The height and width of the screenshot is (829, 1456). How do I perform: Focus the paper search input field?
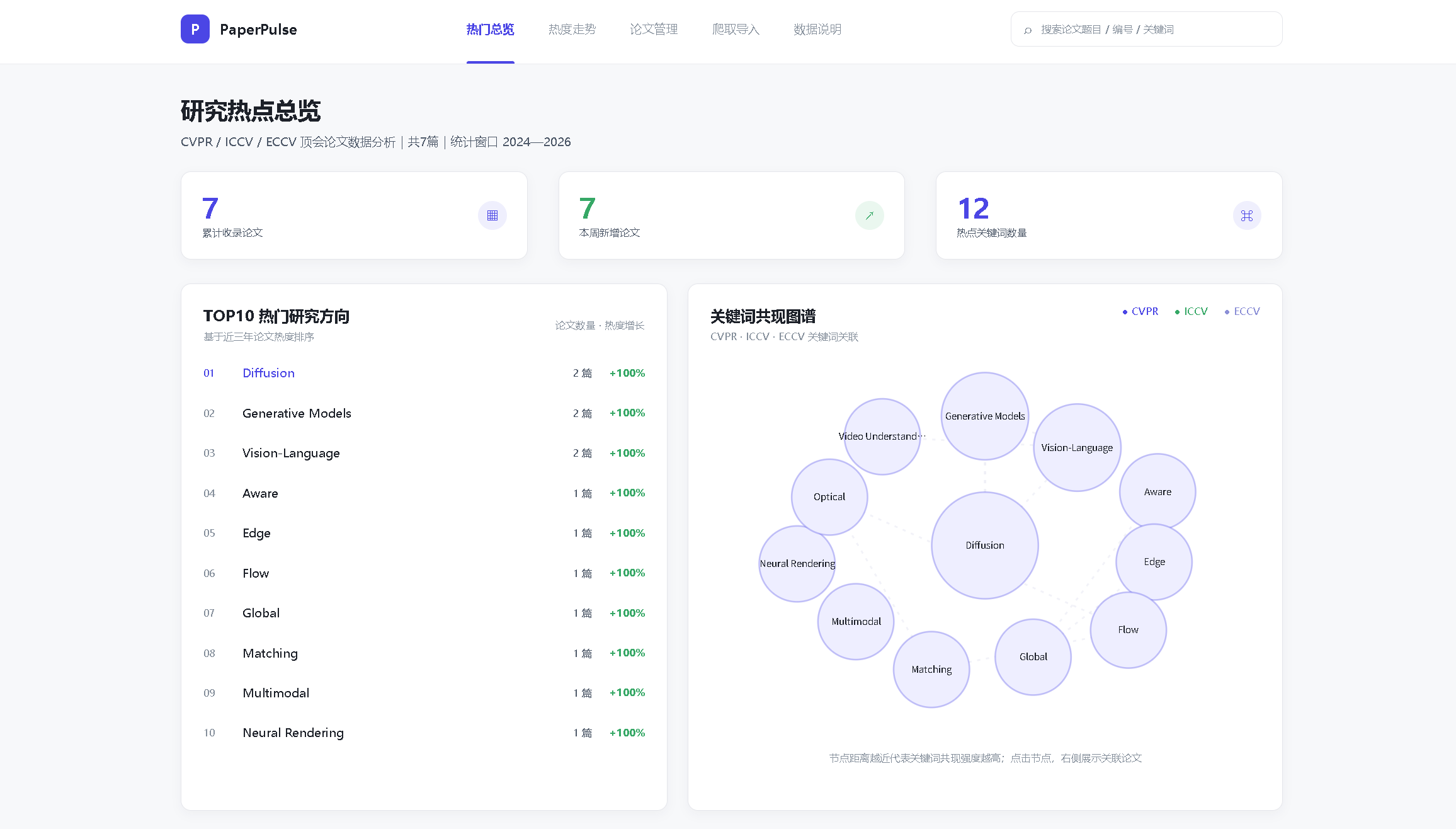click(1146, 29)
